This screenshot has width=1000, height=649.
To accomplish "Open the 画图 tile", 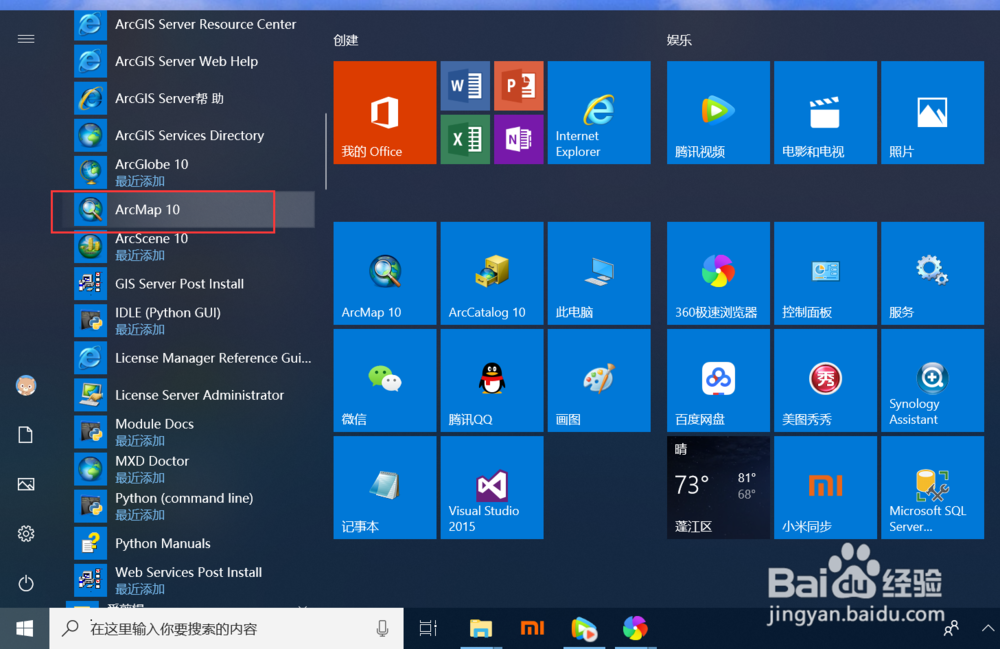I will [599, 381].
